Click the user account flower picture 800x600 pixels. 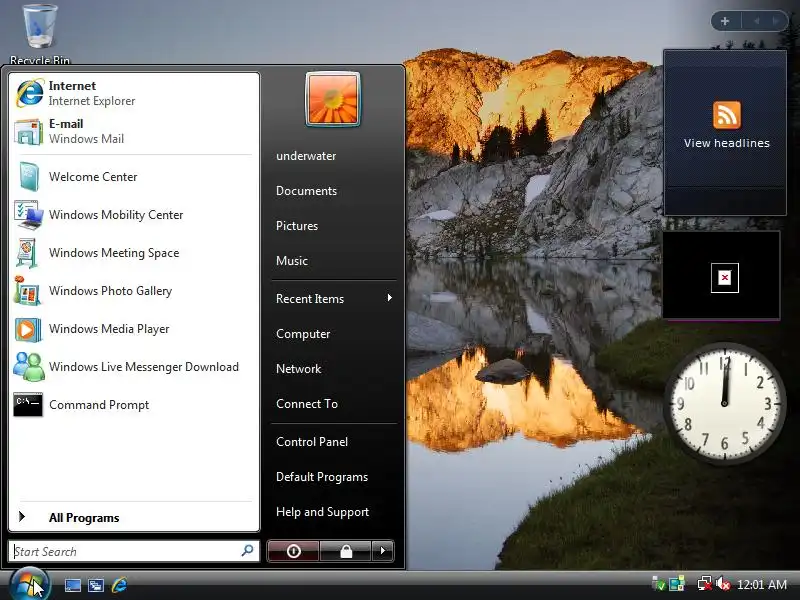pyautogui.click(x=333, y=99)
